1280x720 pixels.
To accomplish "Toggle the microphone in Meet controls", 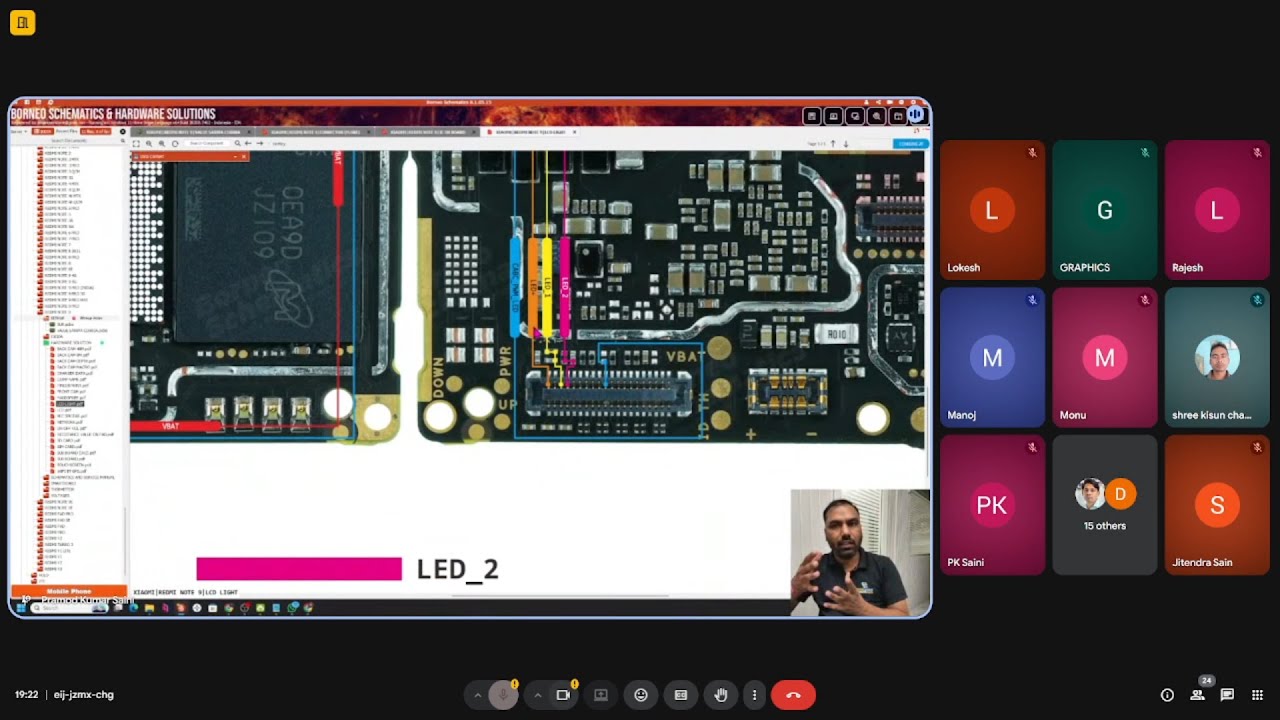I will pos(503,695).
